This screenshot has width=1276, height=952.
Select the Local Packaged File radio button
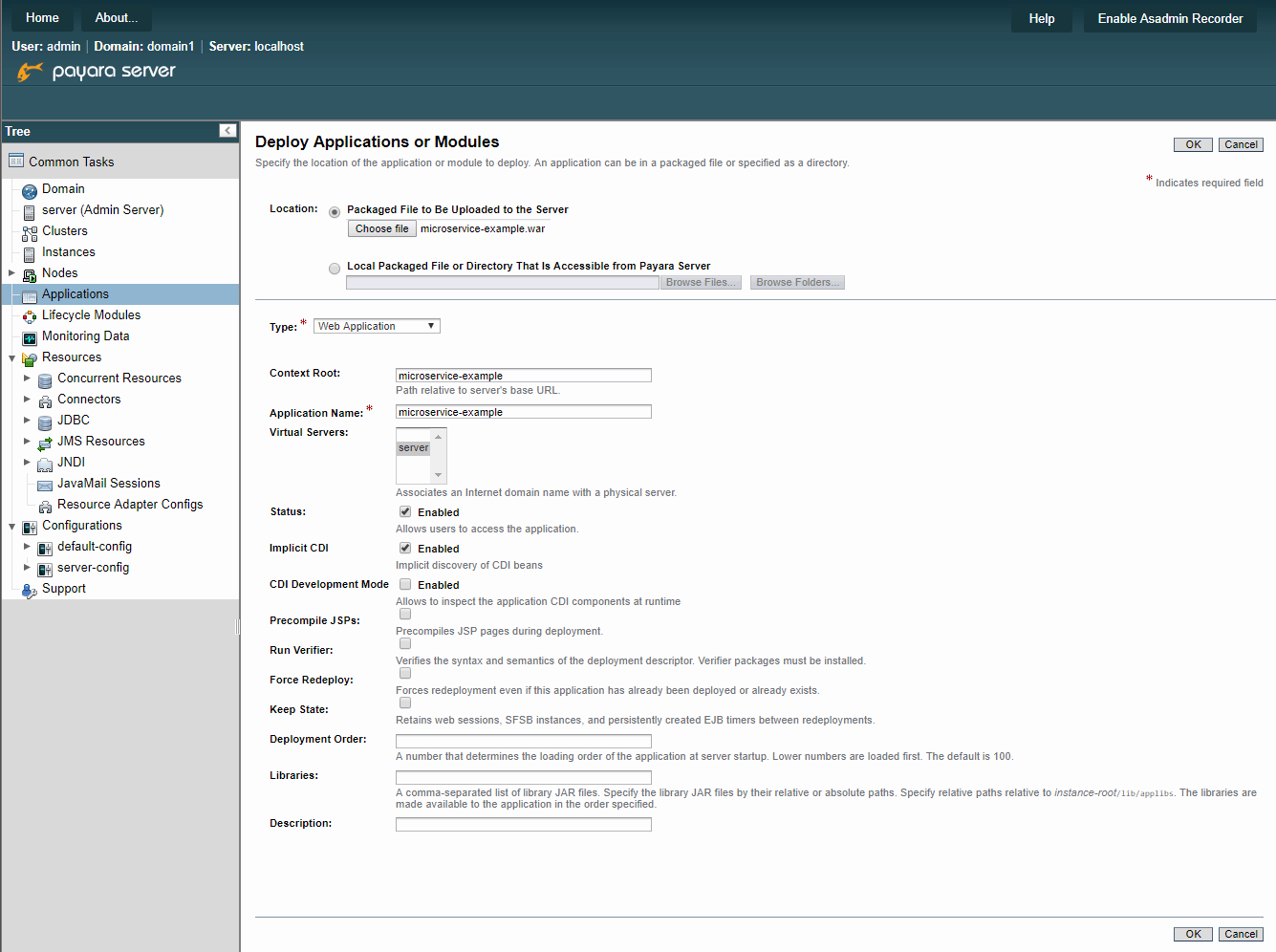click(335, 268)
